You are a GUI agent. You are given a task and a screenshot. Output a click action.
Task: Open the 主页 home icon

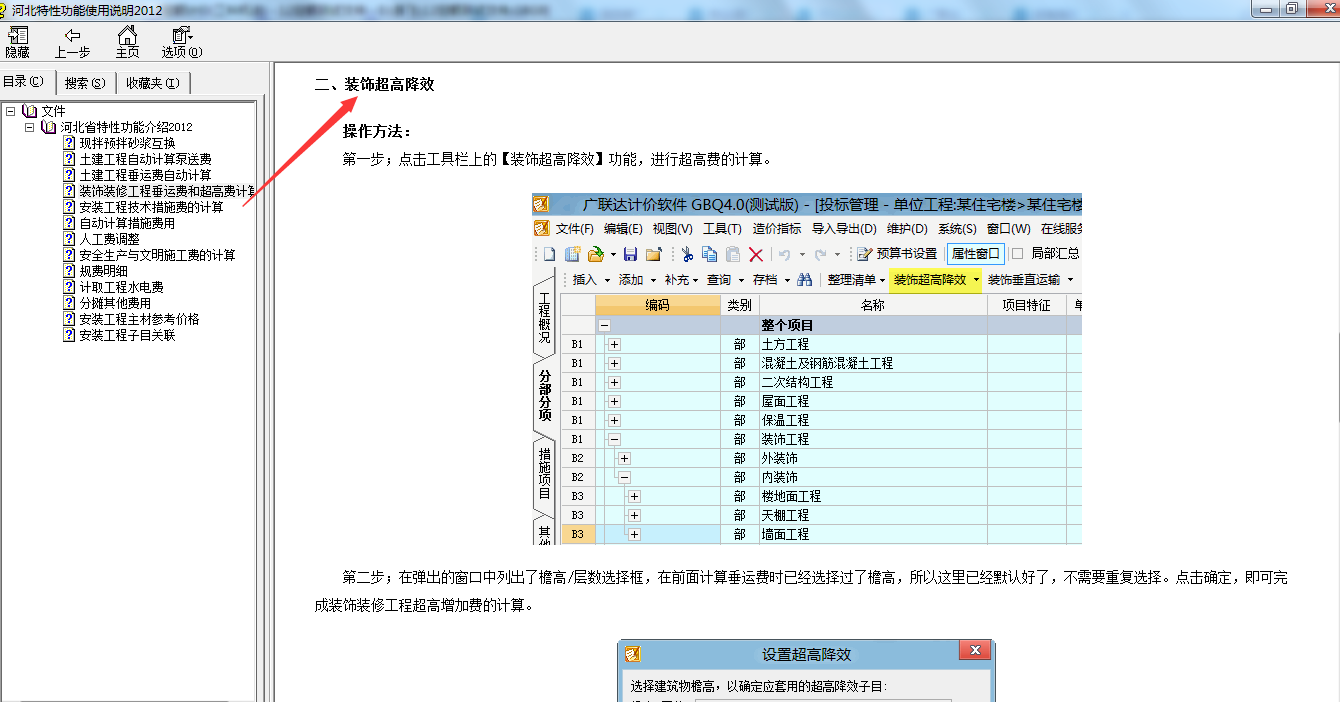pyautogui.click(x=127, y=36)
